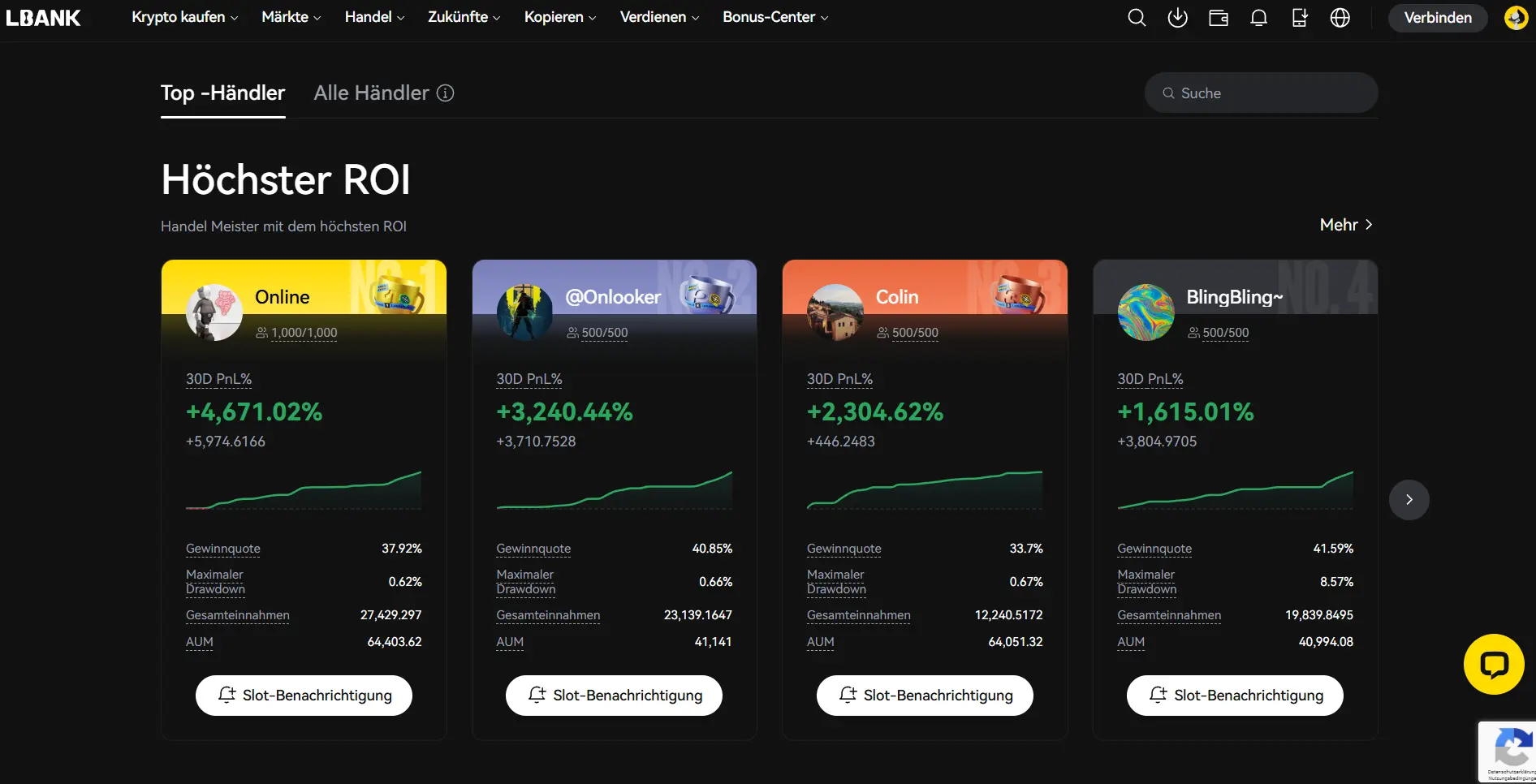Screen dimensions: 1536x784
Task: Click the PnL chart on BlingBling~'s card
Action: click(1235, 490)
